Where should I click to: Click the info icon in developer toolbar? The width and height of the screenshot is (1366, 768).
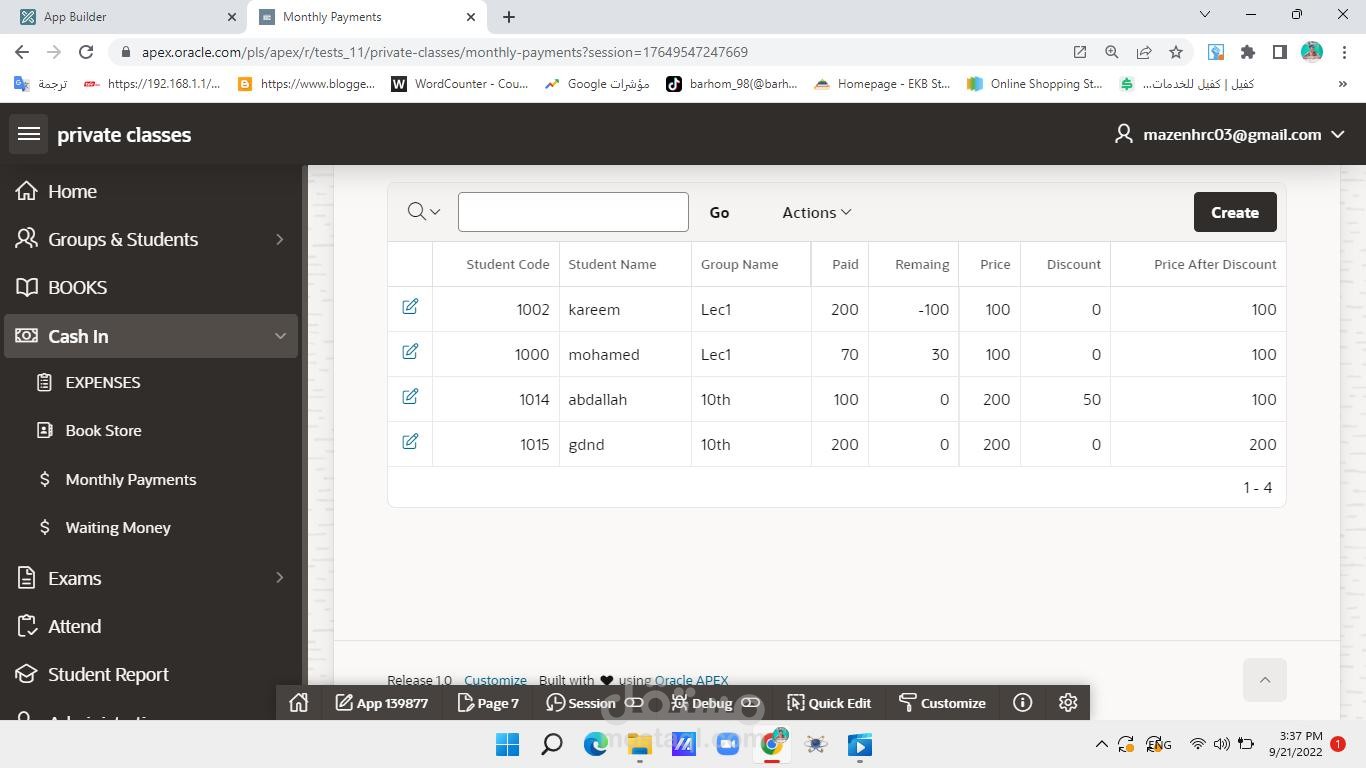click(x=1022, y=703)
